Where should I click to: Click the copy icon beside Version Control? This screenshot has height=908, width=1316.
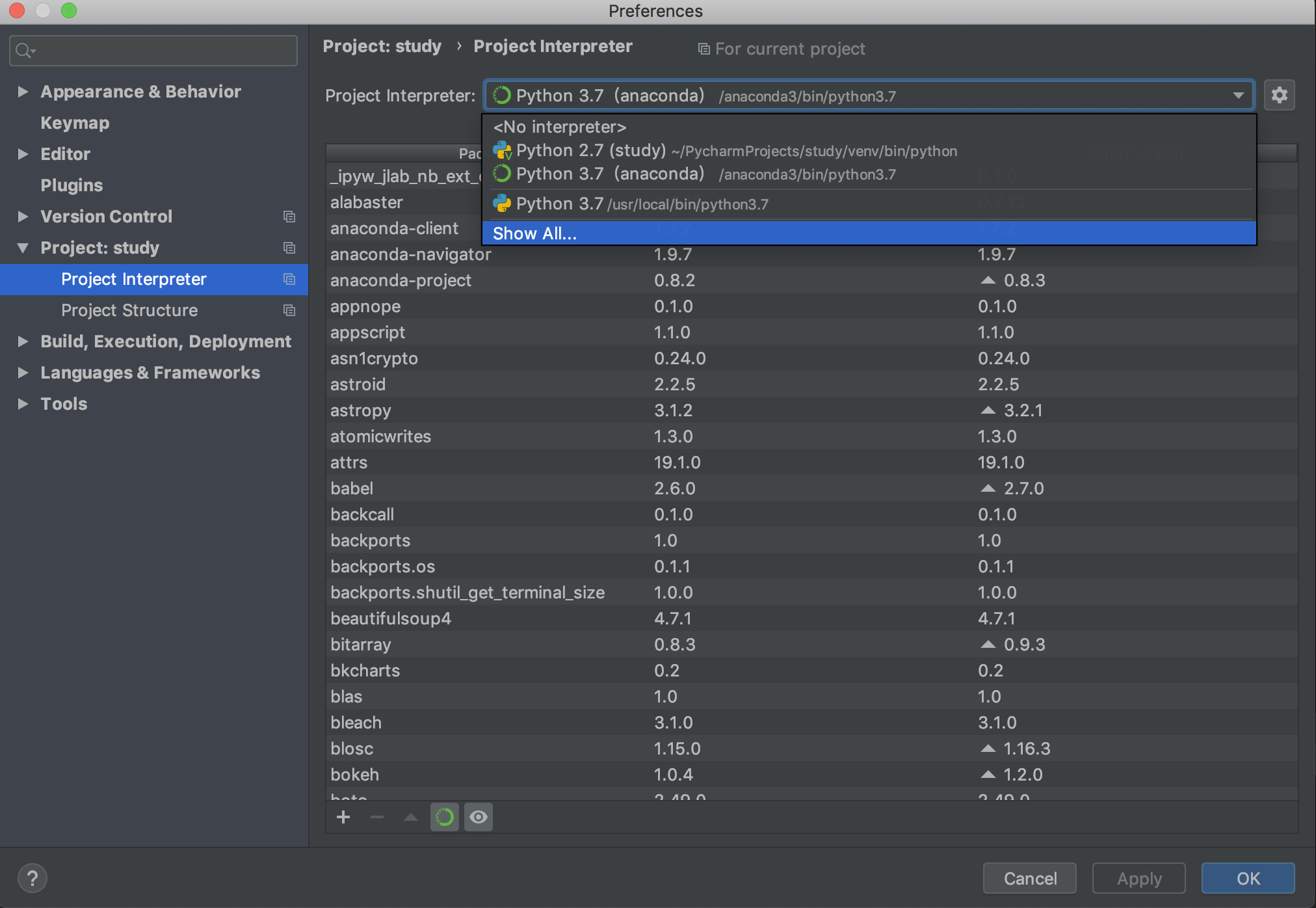[x=289, y=217]
